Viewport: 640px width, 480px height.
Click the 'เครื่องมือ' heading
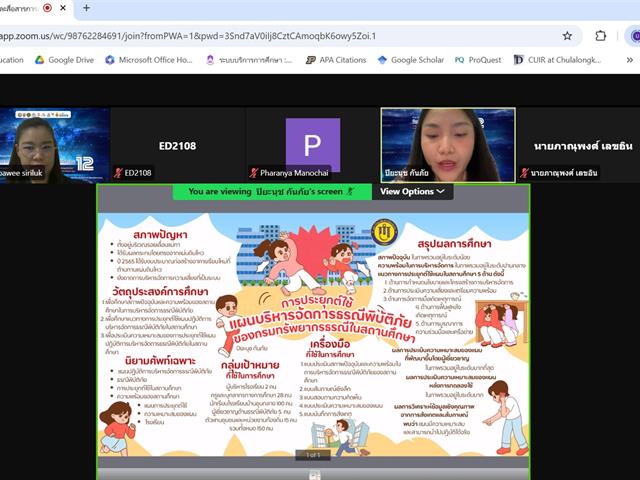pyautogui.click(x=330, y=344)
